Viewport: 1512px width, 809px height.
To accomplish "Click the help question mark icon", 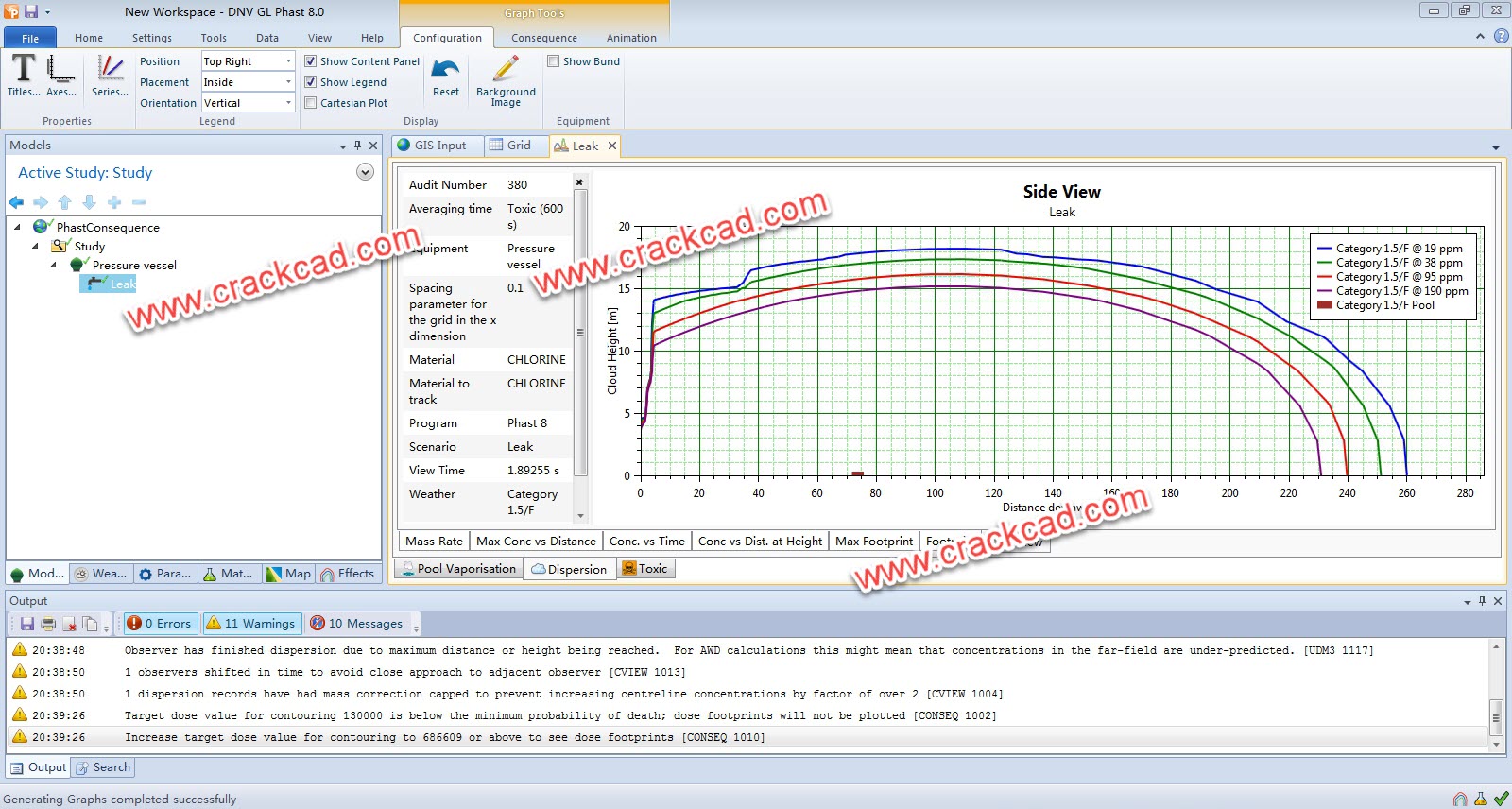I will [1501, 37].
